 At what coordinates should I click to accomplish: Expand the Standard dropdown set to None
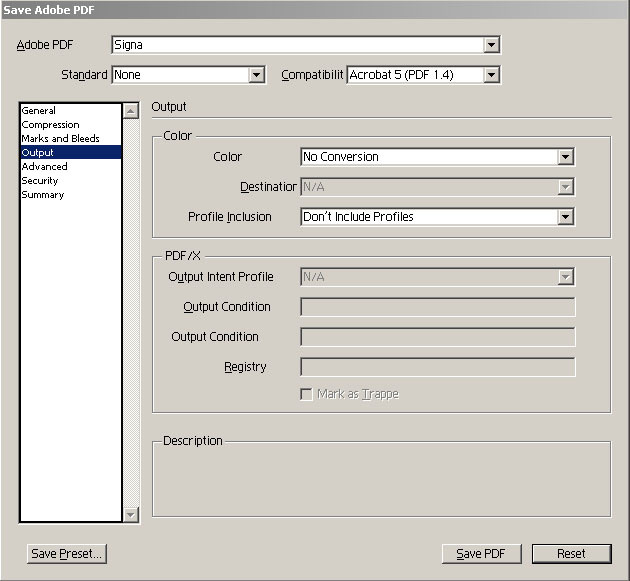pos(188,75)
